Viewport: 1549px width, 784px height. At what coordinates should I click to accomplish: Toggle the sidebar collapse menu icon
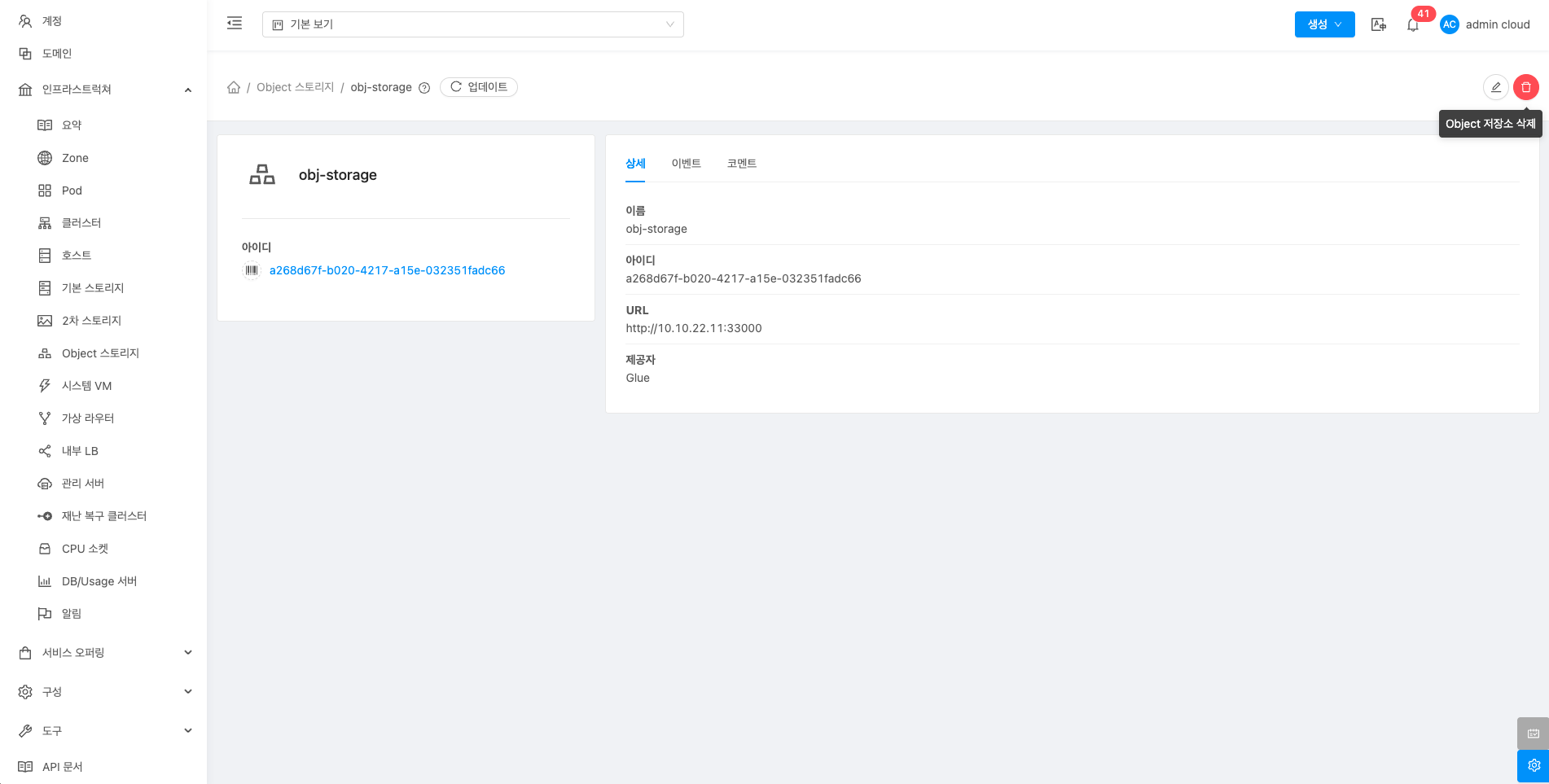click(x=235, y=24)
